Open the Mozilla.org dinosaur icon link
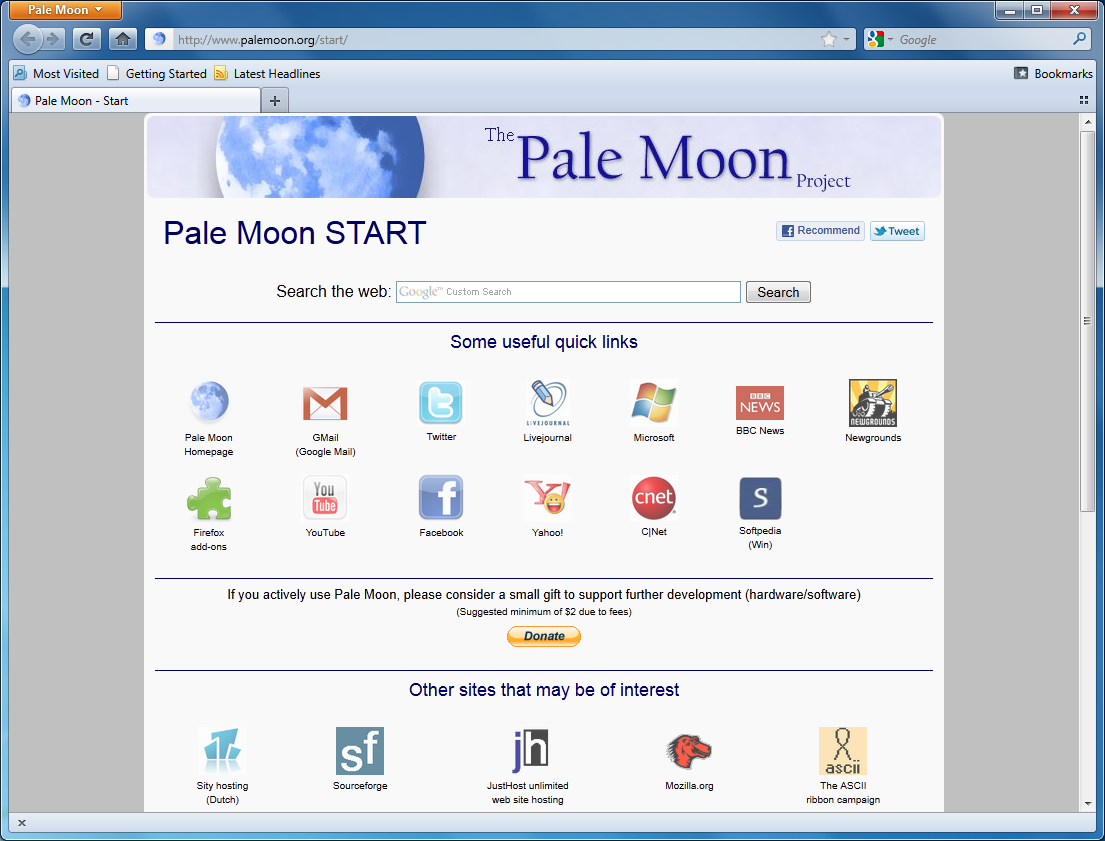 (x=689, y=751)
